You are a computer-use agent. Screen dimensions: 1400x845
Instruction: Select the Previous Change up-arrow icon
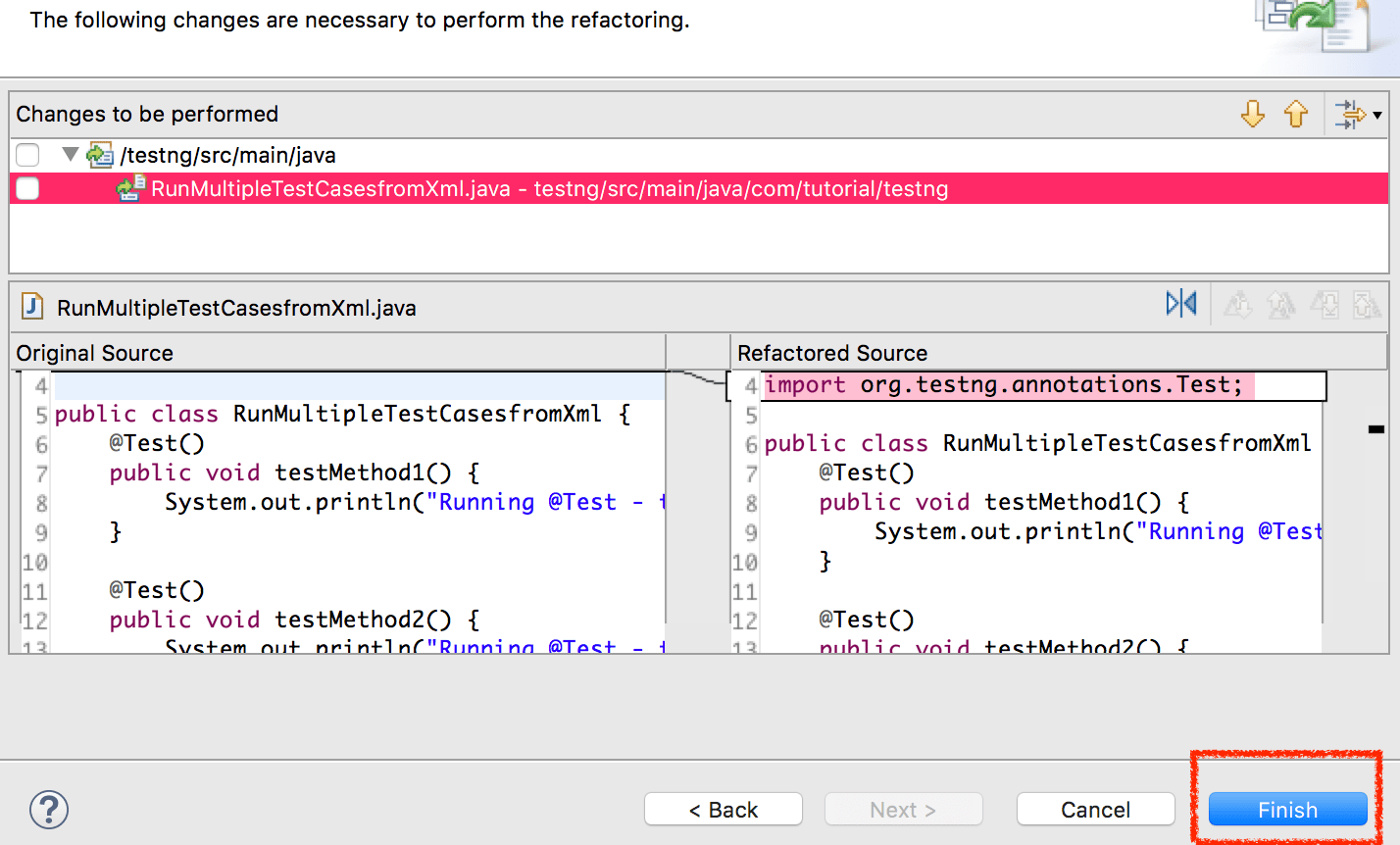[1296, 115]
